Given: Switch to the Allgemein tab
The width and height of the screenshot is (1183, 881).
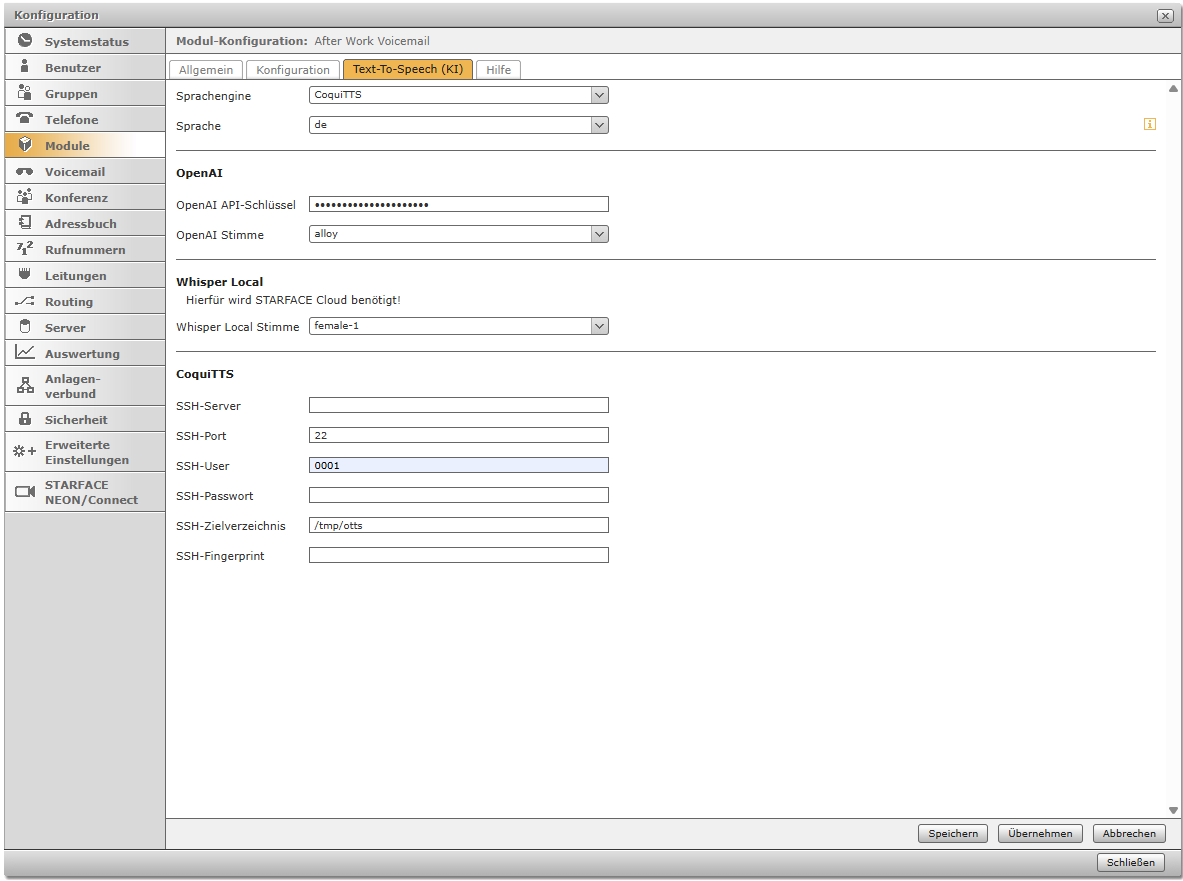Looking at the screenshot, I should (x=206, y=70).
